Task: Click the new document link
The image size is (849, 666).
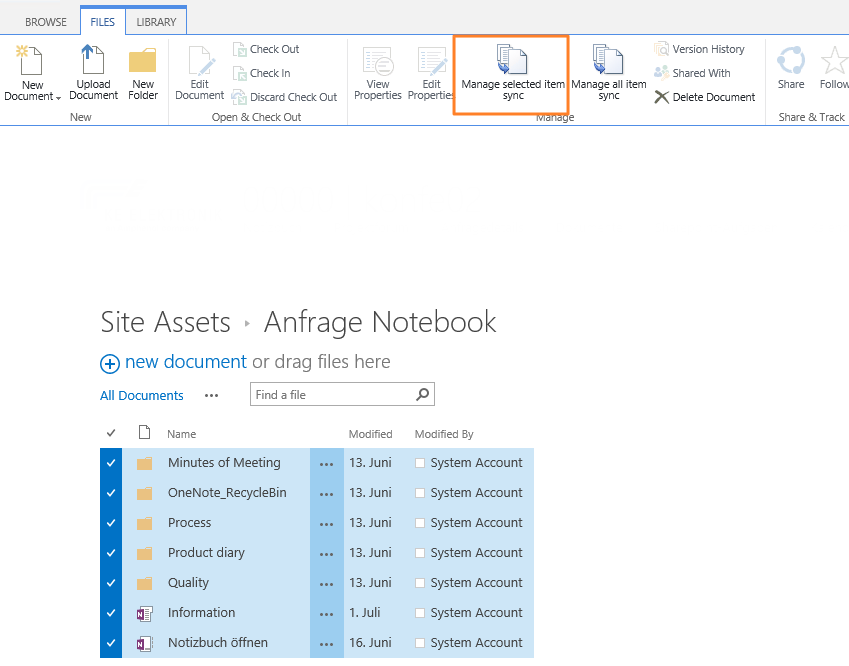Action: (186, 362)
